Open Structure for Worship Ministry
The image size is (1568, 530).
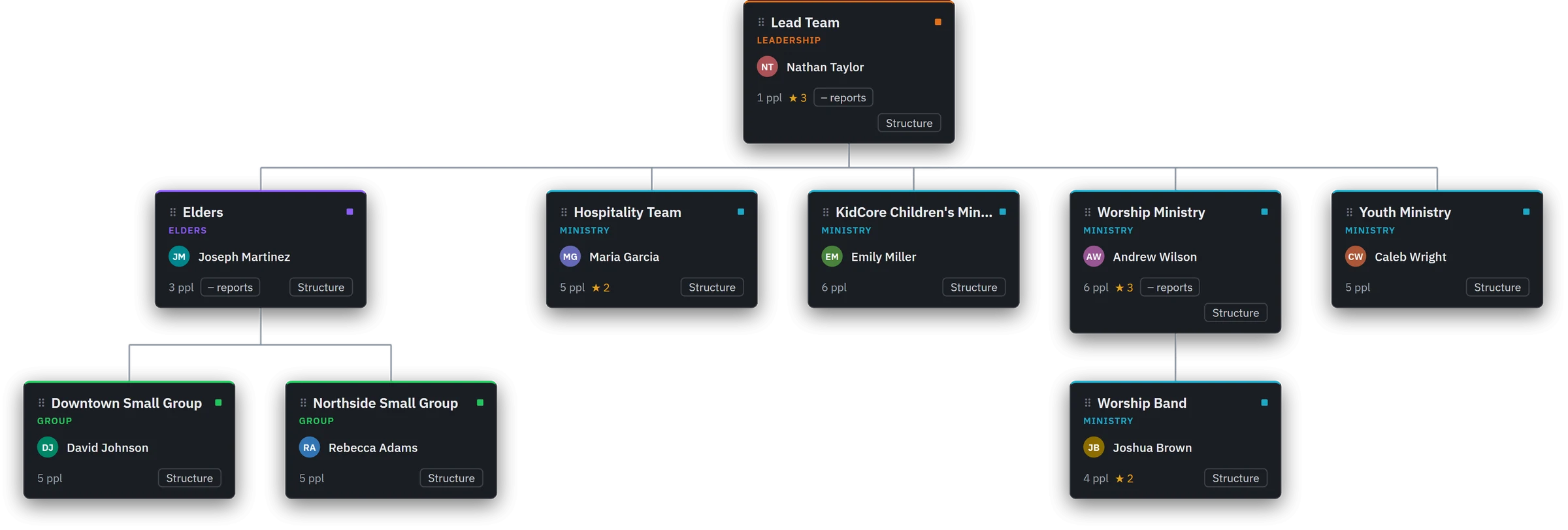point(1235,313)
